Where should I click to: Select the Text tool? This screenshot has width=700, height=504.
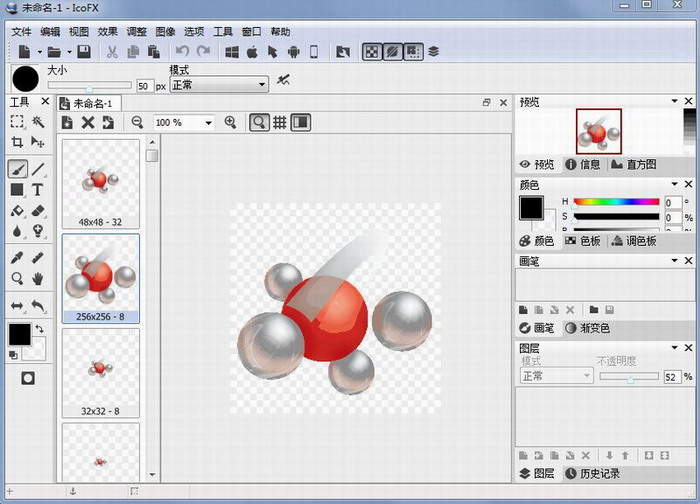38,190
